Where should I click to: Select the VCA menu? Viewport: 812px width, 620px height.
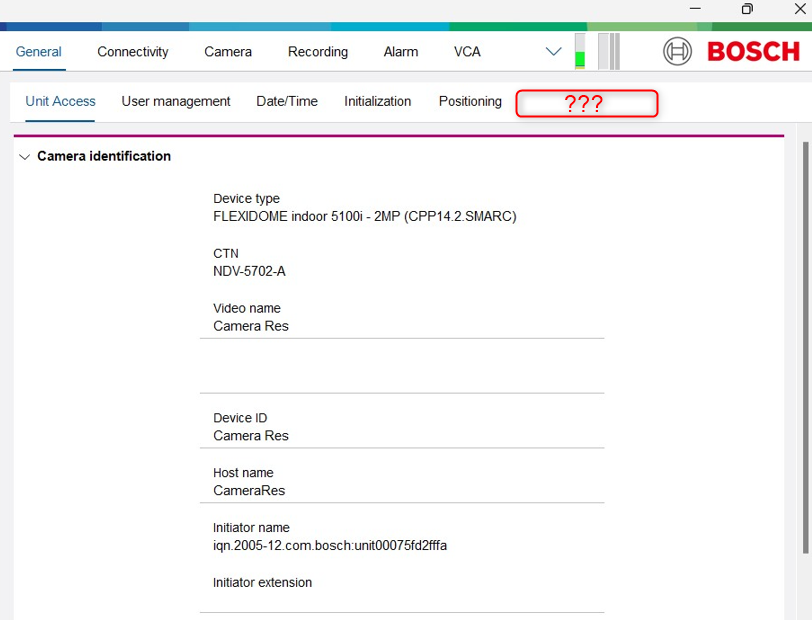[467, 52]
